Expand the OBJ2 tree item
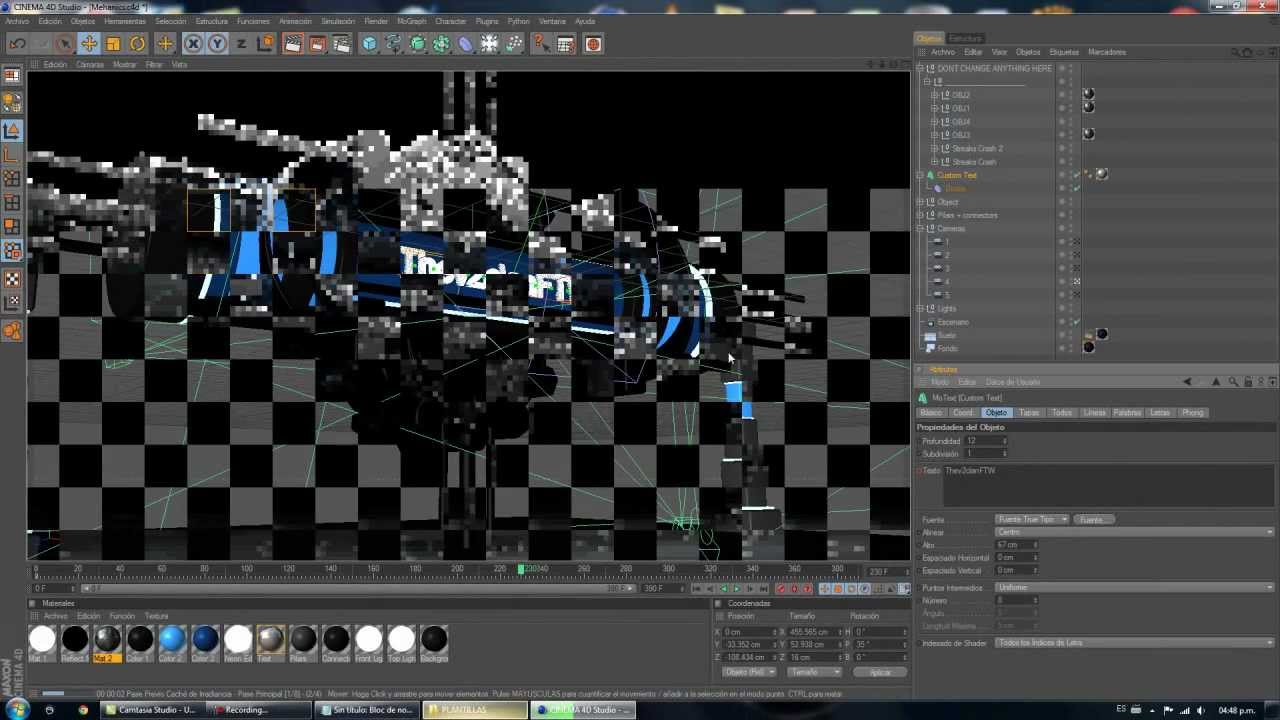 pos(934,95)
